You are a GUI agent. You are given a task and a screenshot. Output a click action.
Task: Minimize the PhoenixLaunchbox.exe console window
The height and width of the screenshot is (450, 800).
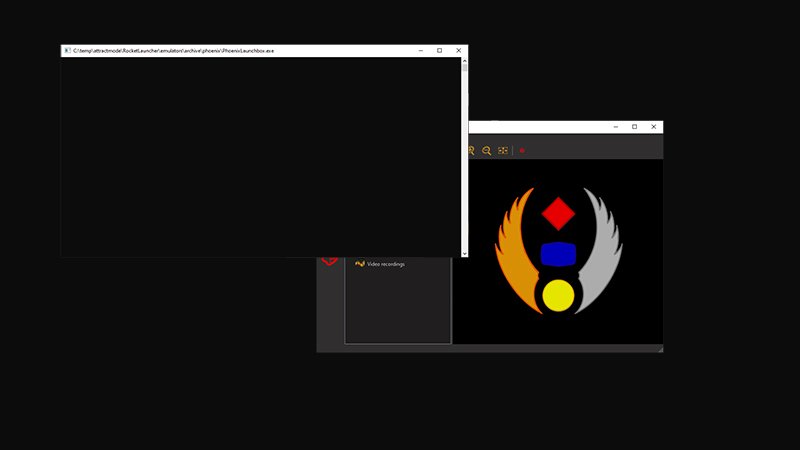(420, 51)
